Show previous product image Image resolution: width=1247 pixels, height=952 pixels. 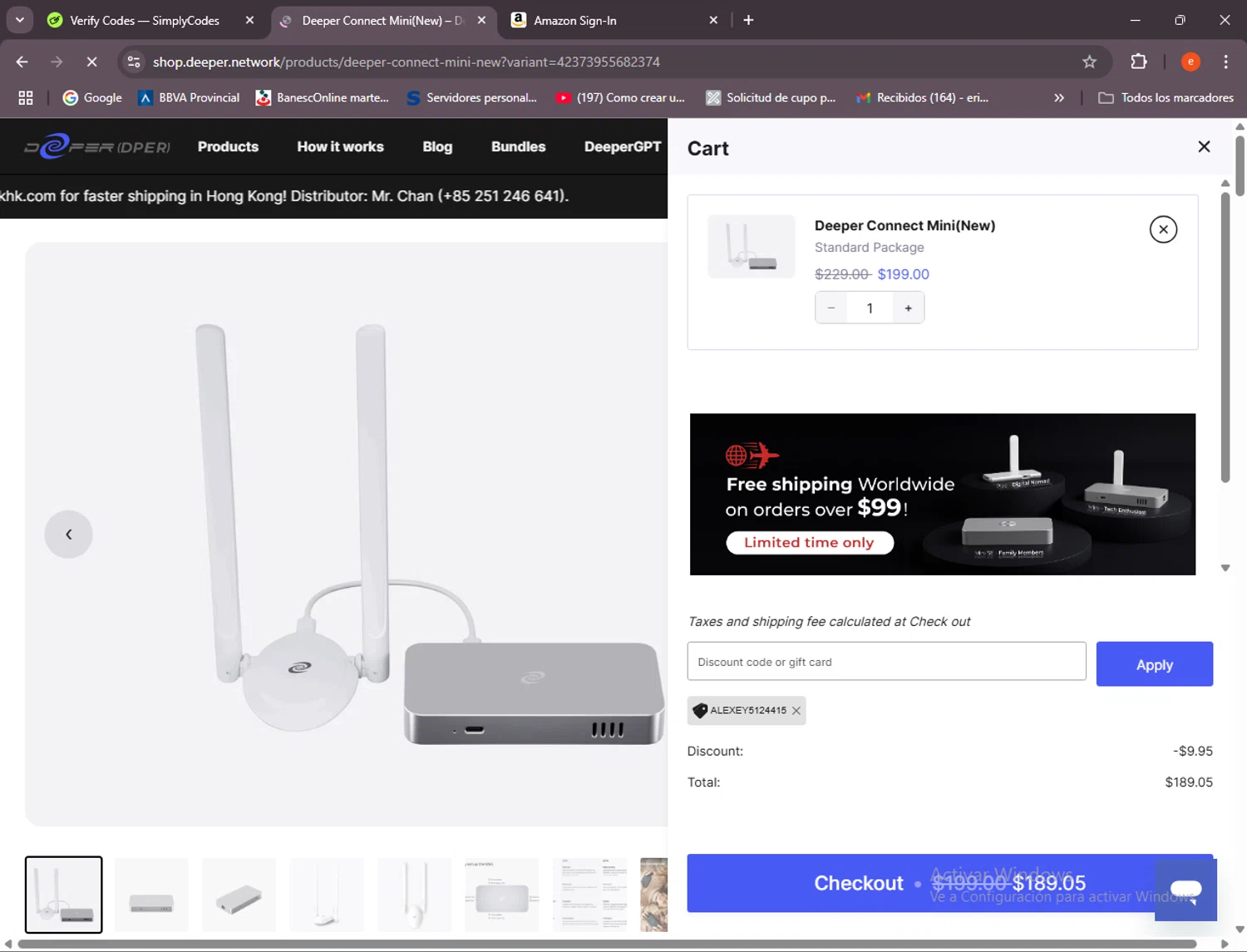pos(69,534)
